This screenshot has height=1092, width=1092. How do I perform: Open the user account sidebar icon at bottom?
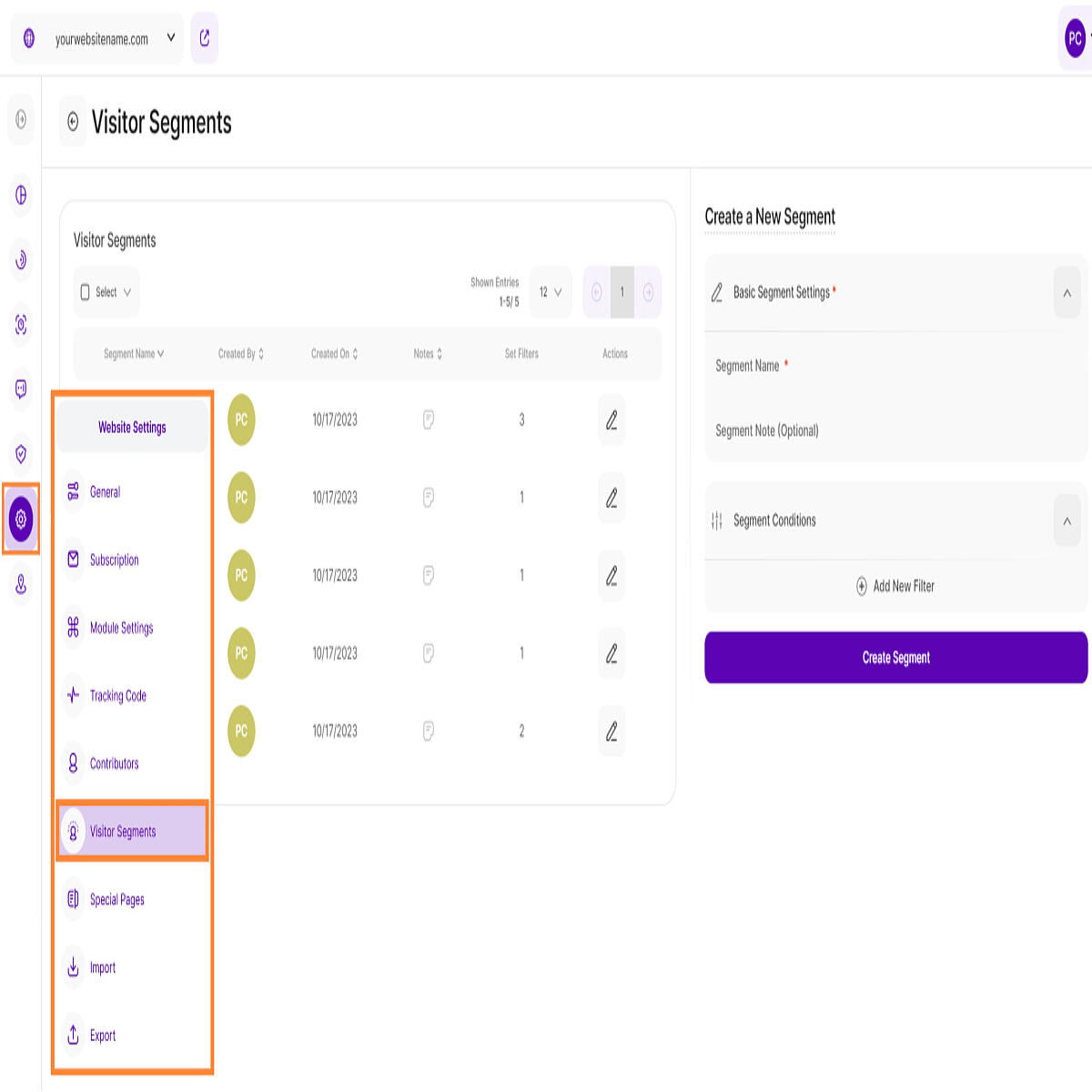21,584
